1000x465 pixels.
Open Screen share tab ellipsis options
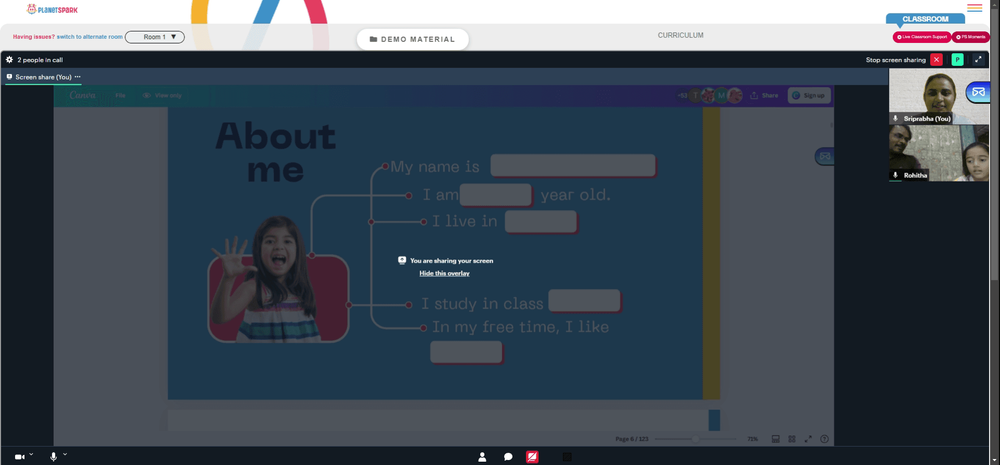[77, 77]
